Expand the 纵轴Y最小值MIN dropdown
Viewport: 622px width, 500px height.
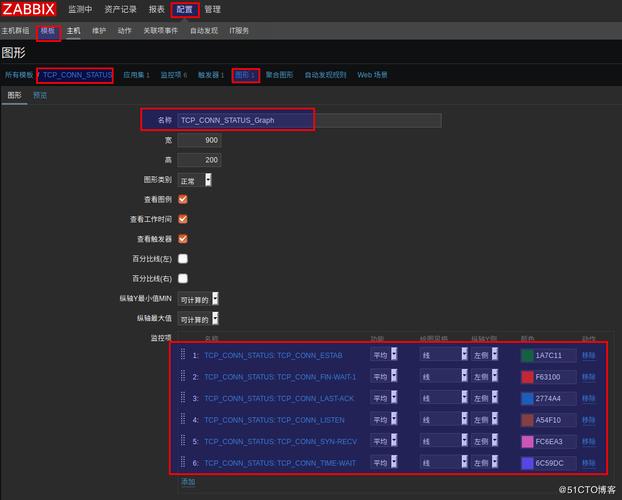click(x=215, y=298)
